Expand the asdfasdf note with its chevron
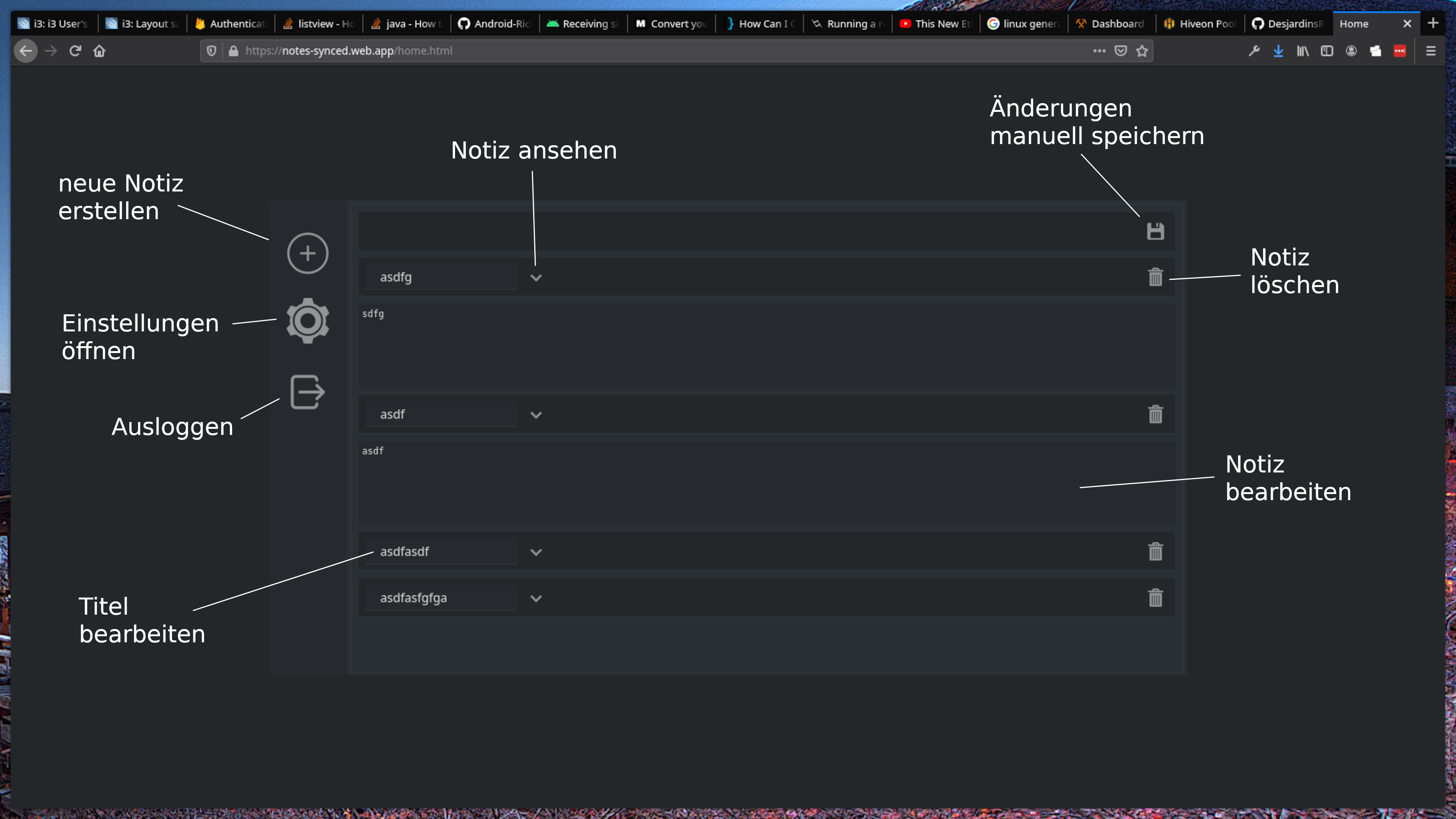Image resolution: width=1456 pixels, height=819 pixels. 536,552
